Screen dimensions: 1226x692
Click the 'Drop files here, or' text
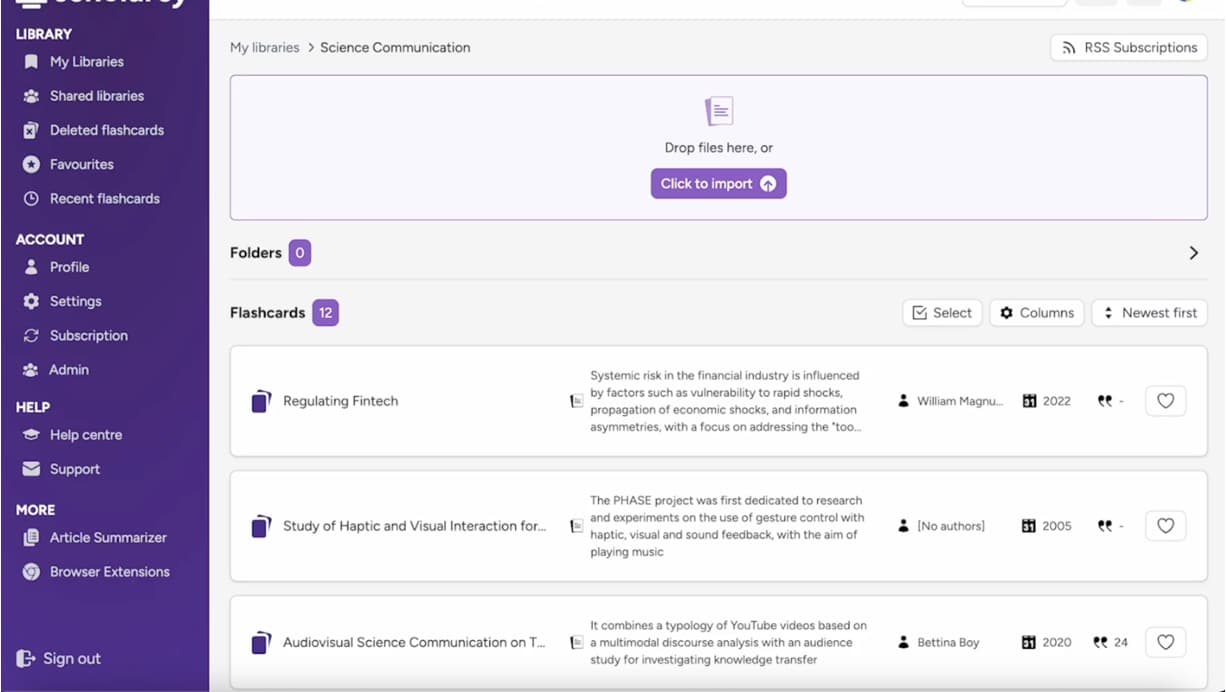pos(719,148)
